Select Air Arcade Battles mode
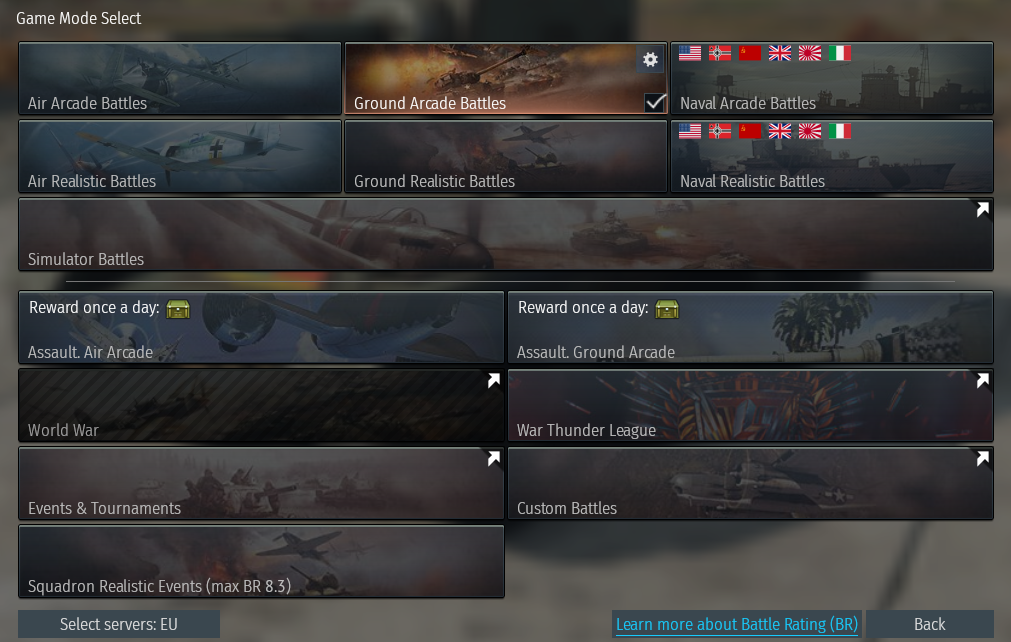 tap(180, 79)
